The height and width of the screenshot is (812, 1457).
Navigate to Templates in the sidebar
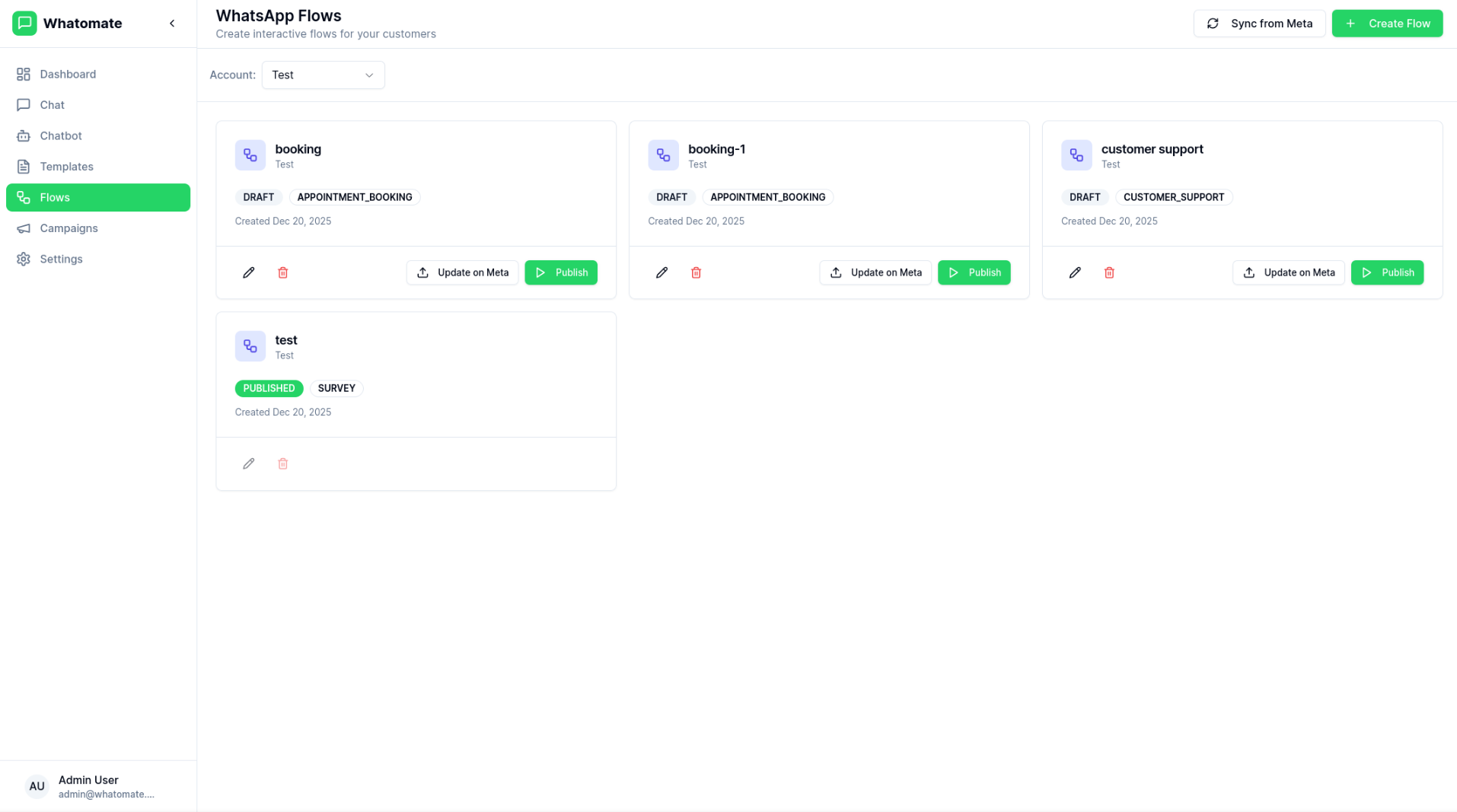pos(66,167)
